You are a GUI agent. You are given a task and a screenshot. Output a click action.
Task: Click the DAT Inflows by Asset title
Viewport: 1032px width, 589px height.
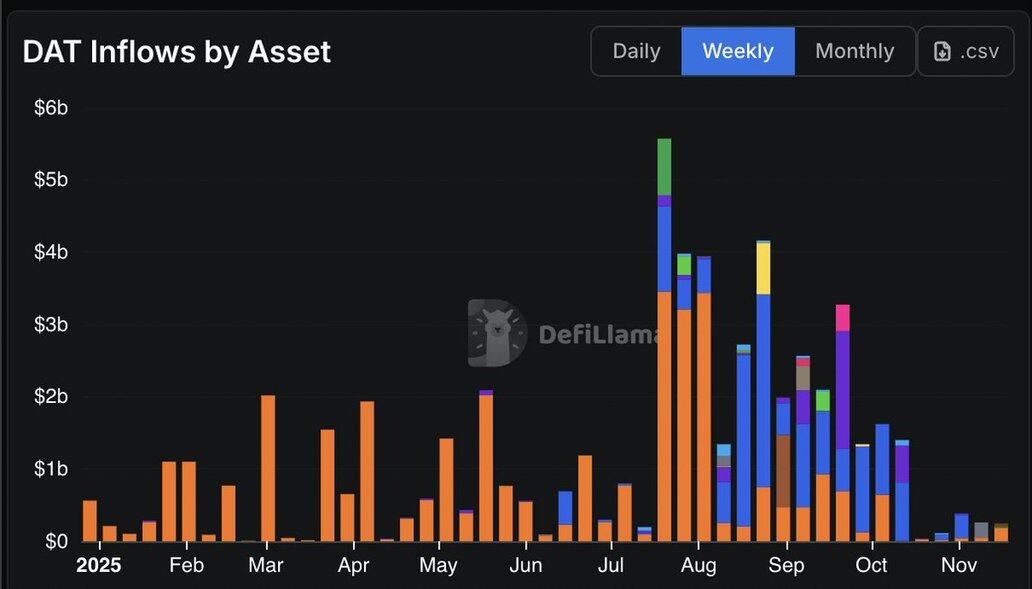177,52
